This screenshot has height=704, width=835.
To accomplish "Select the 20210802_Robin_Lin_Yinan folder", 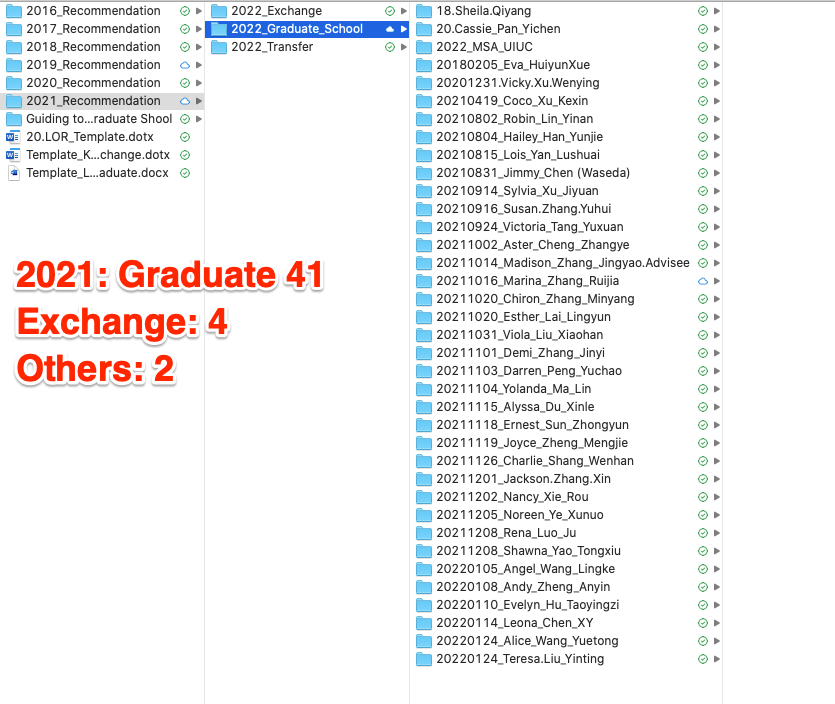I will (x=568, y=119).
